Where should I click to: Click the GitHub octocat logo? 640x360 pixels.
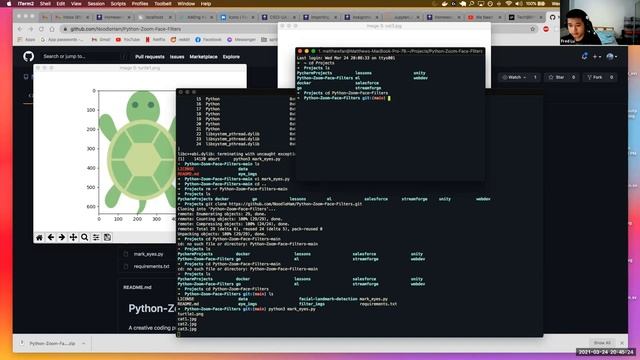point(29,56)
